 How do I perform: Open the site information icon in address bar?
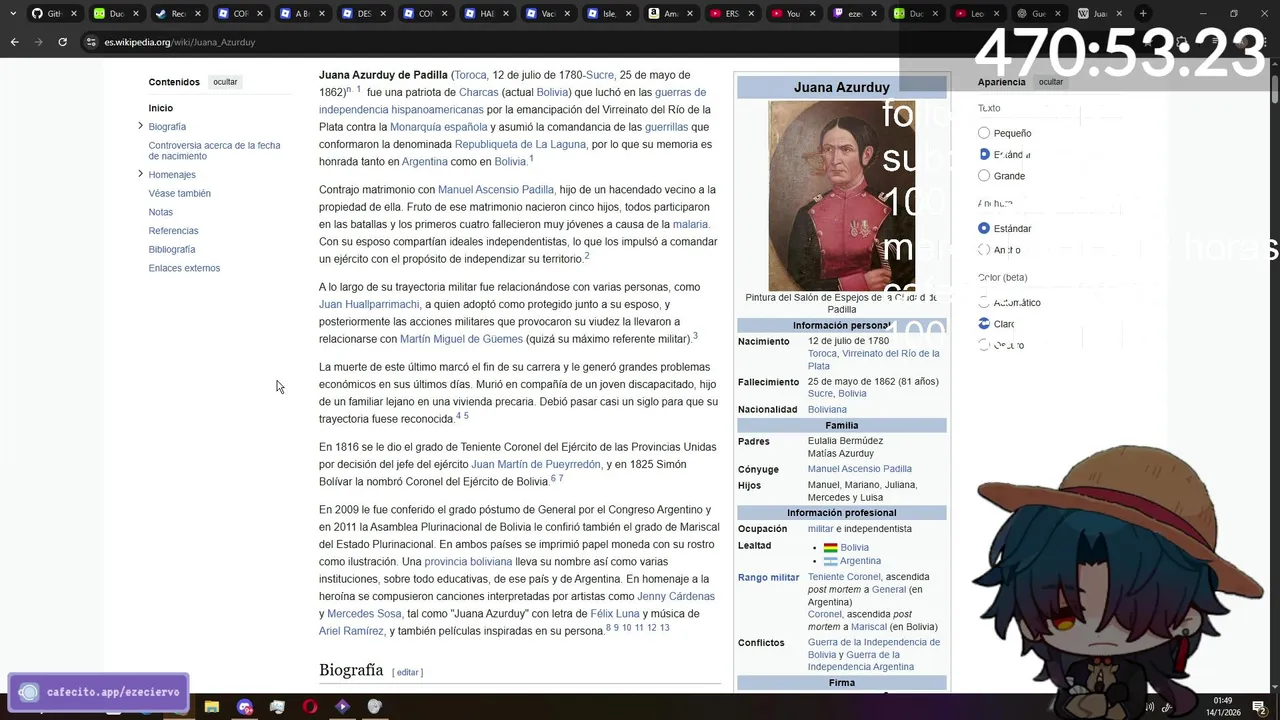point(91,42)
